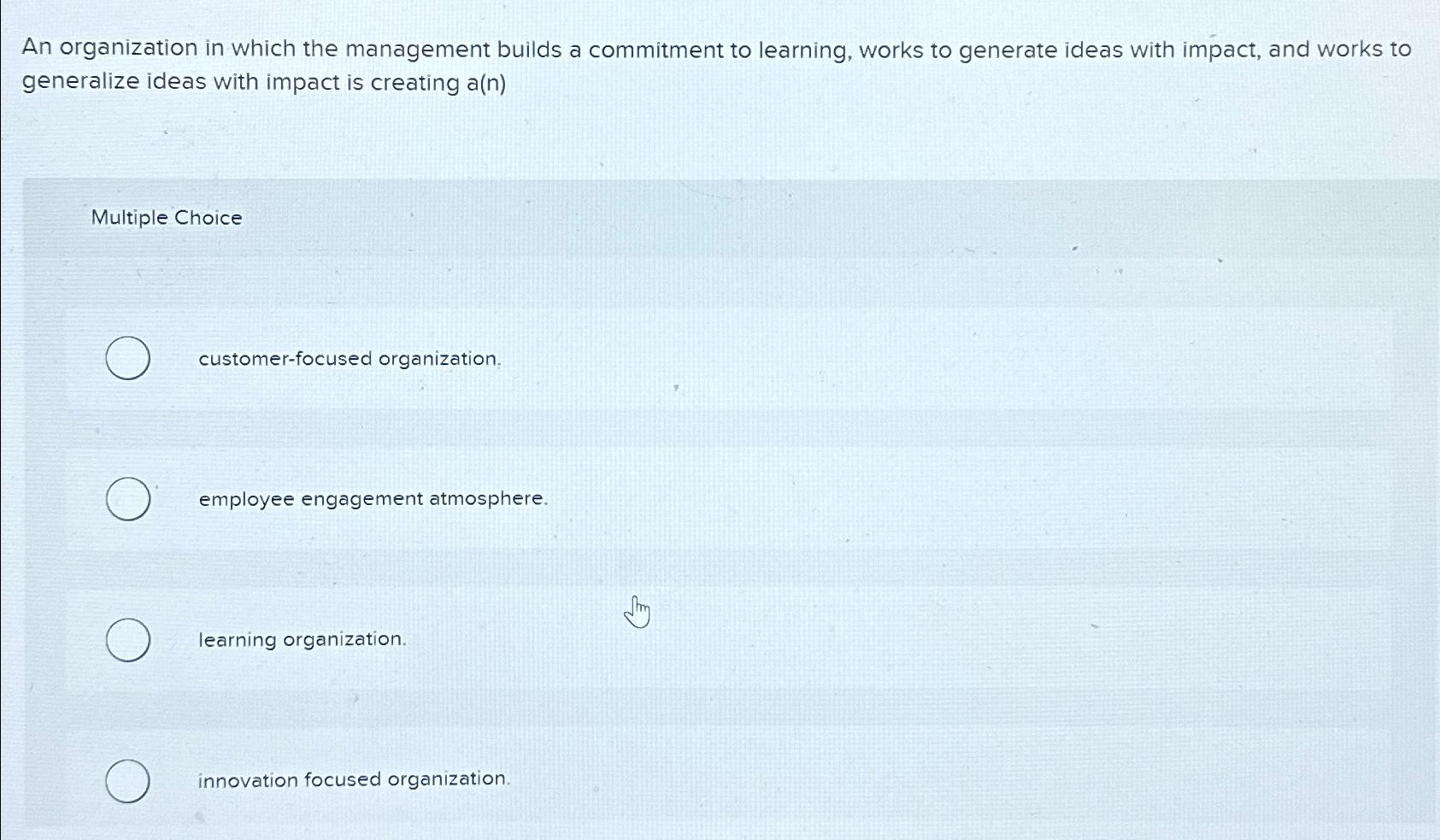1440x840 pixels.
Task: Select the employee engagement atmosphere radio button
Action: [x=127, y=499]
